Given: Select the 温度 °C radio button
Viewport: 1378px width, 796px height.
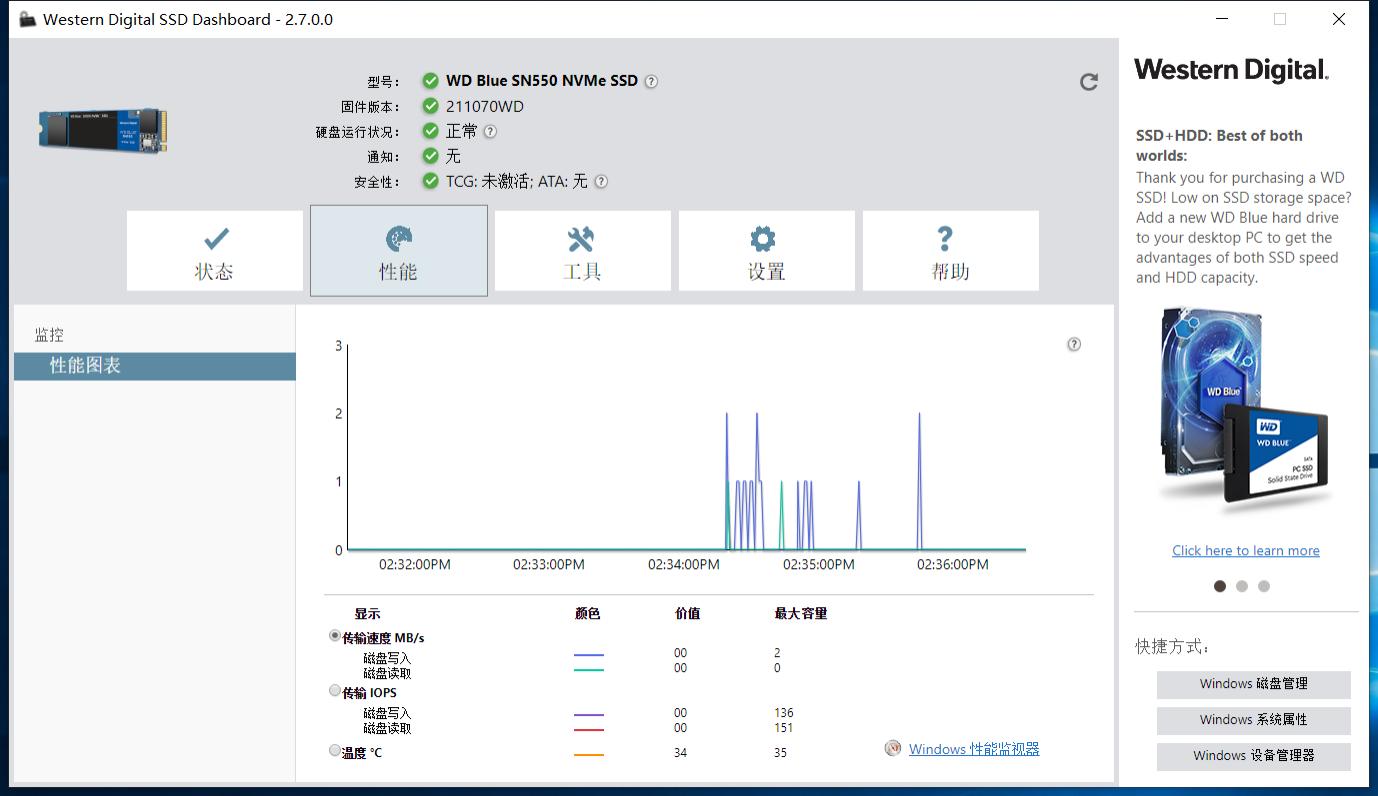Looking at the screenshot, I should 335,751.
